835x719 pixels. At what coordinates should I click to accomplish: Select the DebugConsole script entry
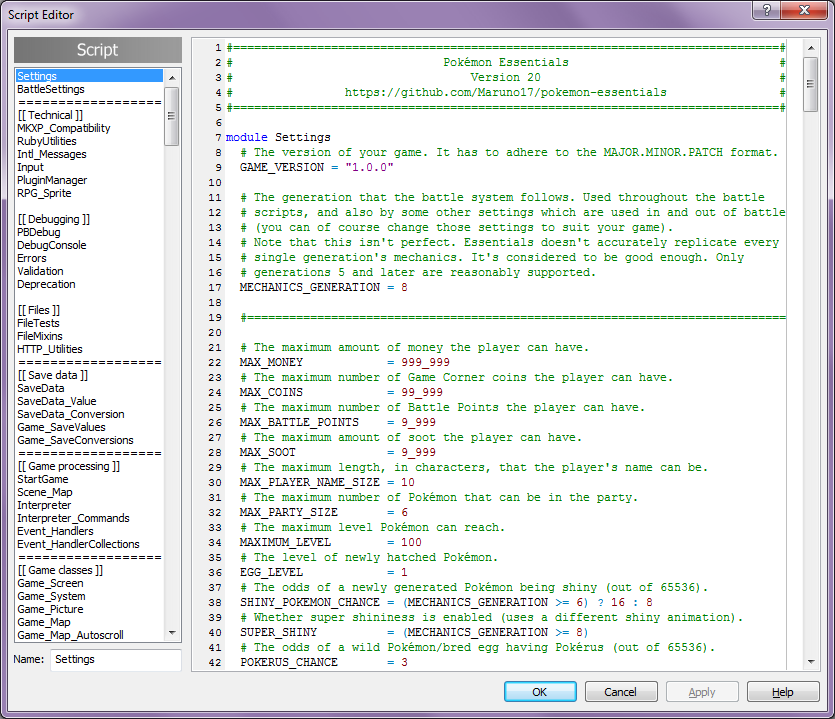tap(52, 245)
